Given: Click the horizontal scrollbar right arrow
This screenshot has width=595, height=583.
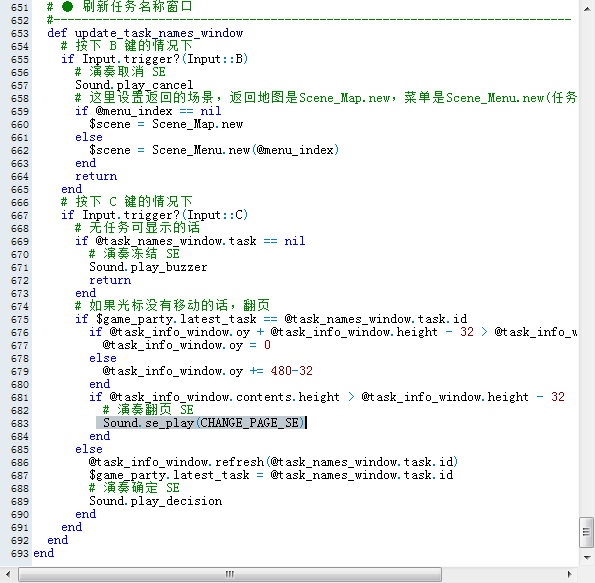Looking at the screenshot, I should tap(570, 574).
